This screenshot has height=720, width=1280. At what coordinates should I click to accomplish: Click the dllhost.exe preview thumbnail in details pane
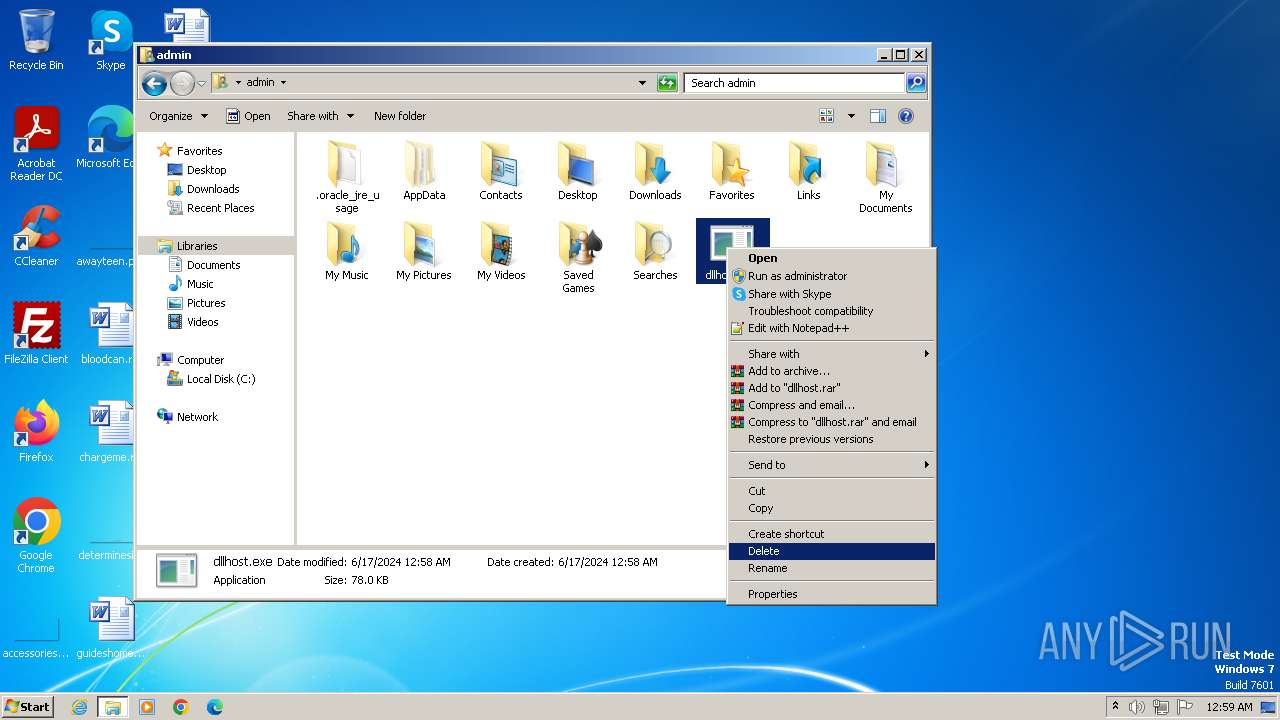177,571
